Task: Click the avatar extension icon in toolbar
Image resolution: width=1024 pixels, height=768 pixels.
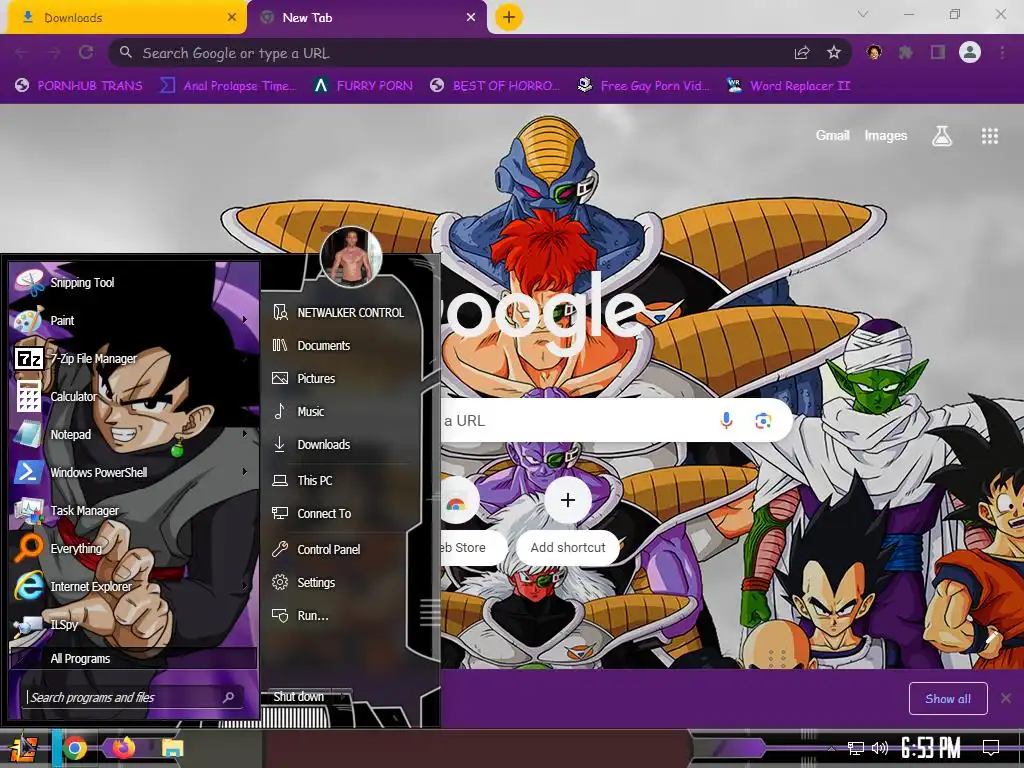Action: 874,52
